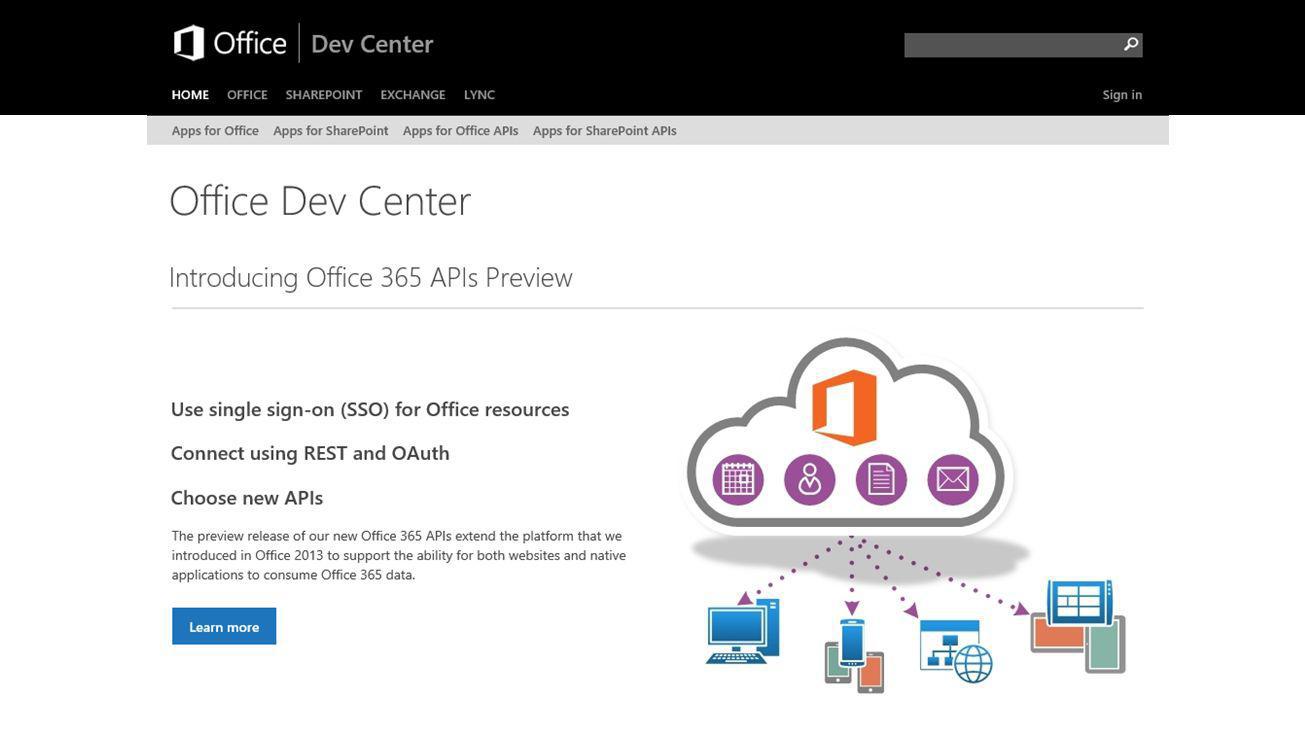Click the tablet devices illustration icon
The image size is (1305, 734).
(1079, 626)
